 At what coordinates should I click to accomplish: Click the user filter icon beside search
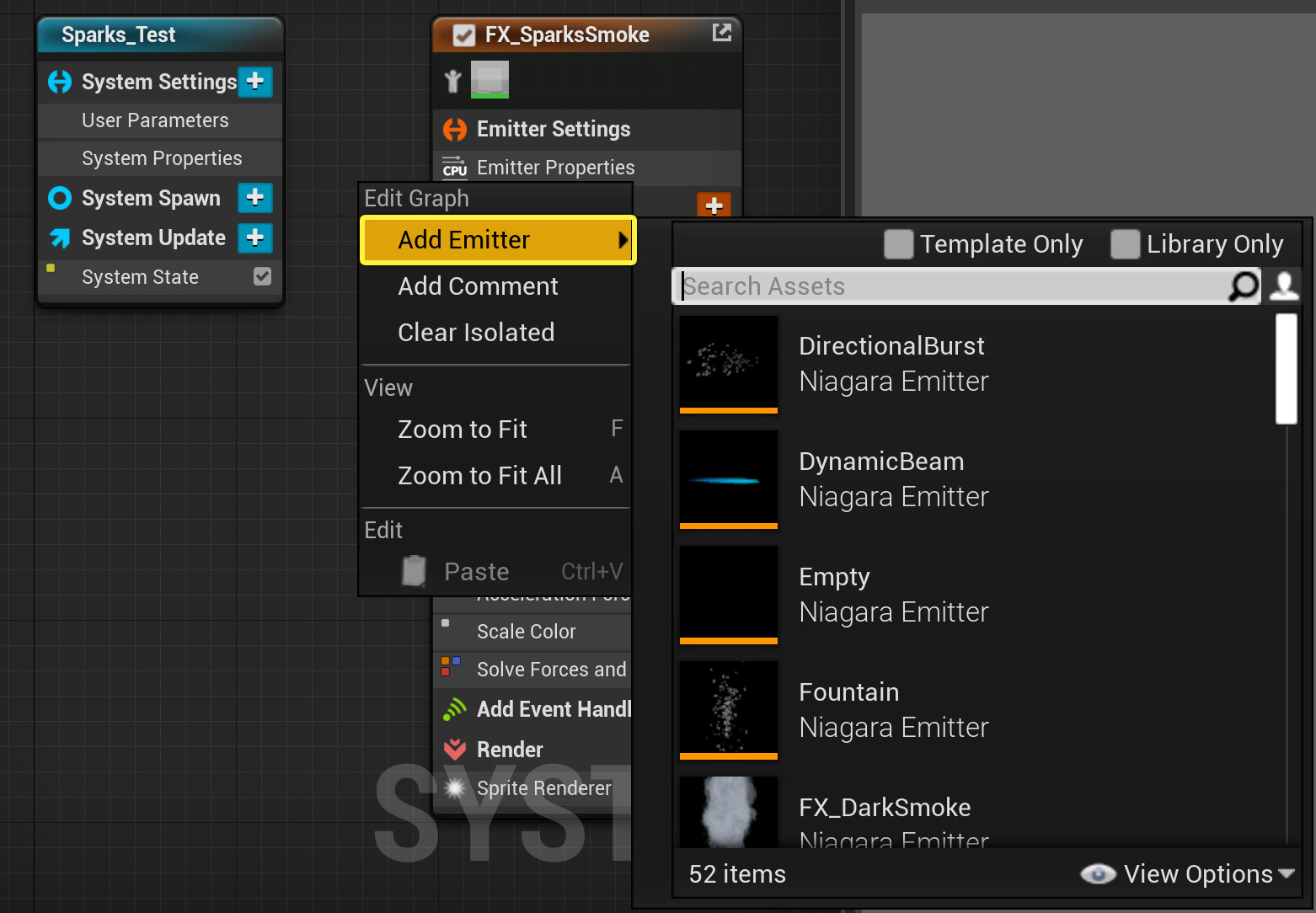pyautogui.click(x=1284, y=286)
